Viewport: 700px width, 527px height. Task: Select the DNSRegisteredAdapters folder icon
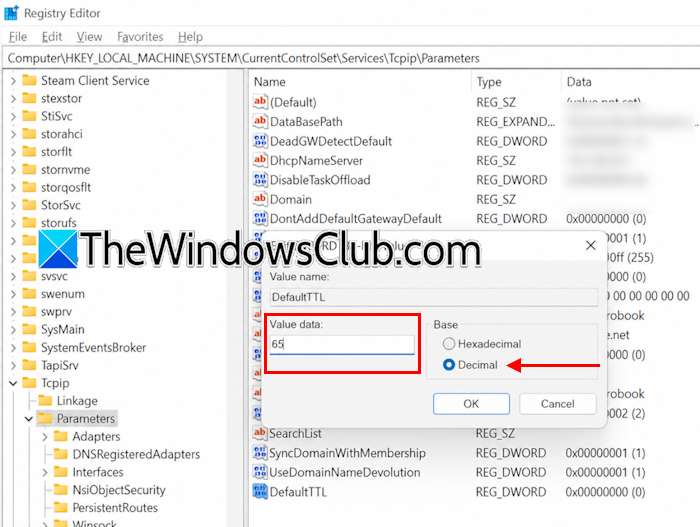coord(61,454)
